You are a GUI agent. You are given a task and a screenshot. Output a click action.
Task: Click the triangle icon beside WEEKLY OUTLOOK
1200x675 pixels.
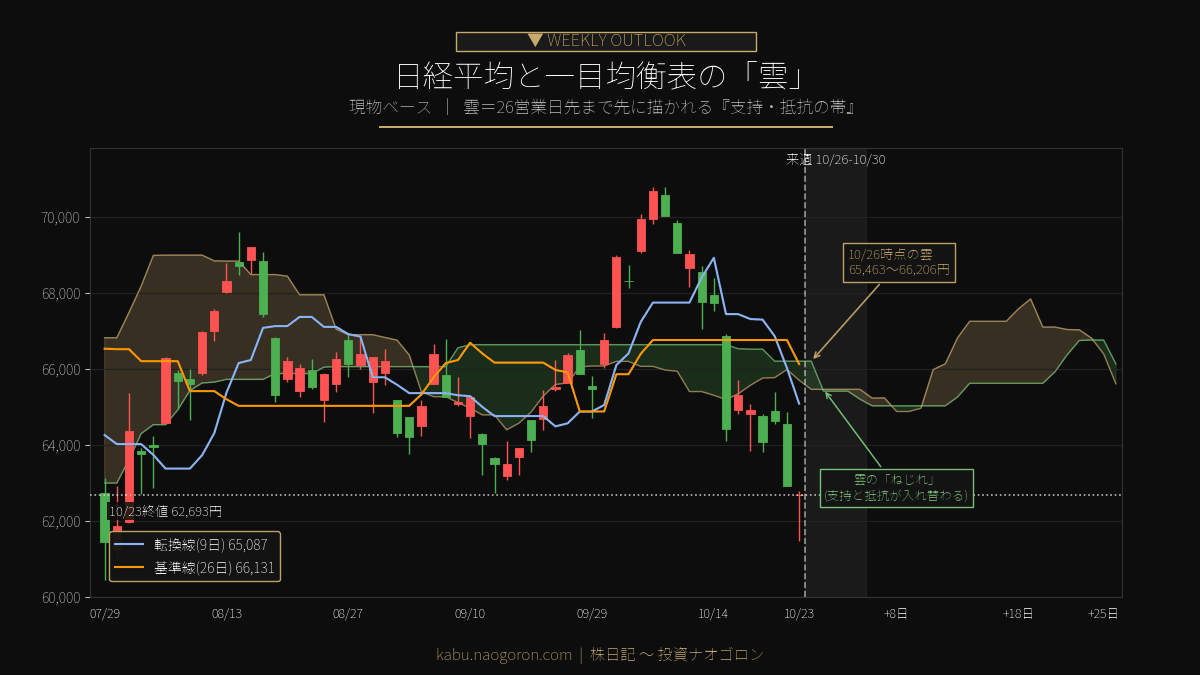click(536, 40)
